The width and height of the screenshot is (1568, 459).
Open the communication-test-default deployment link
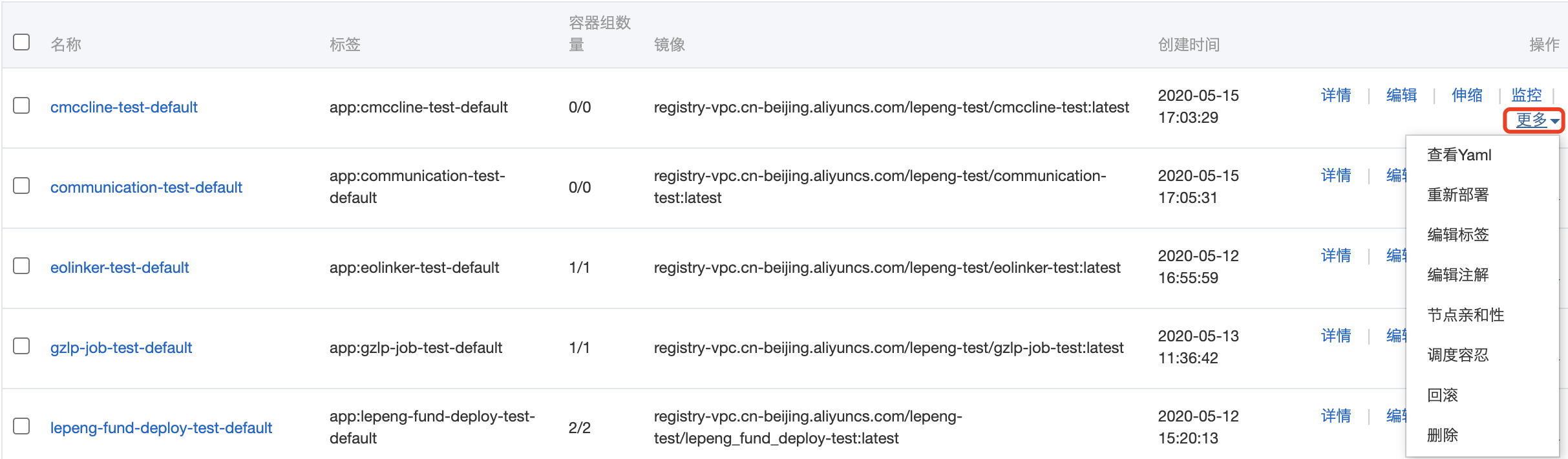(x=146, y=187)
